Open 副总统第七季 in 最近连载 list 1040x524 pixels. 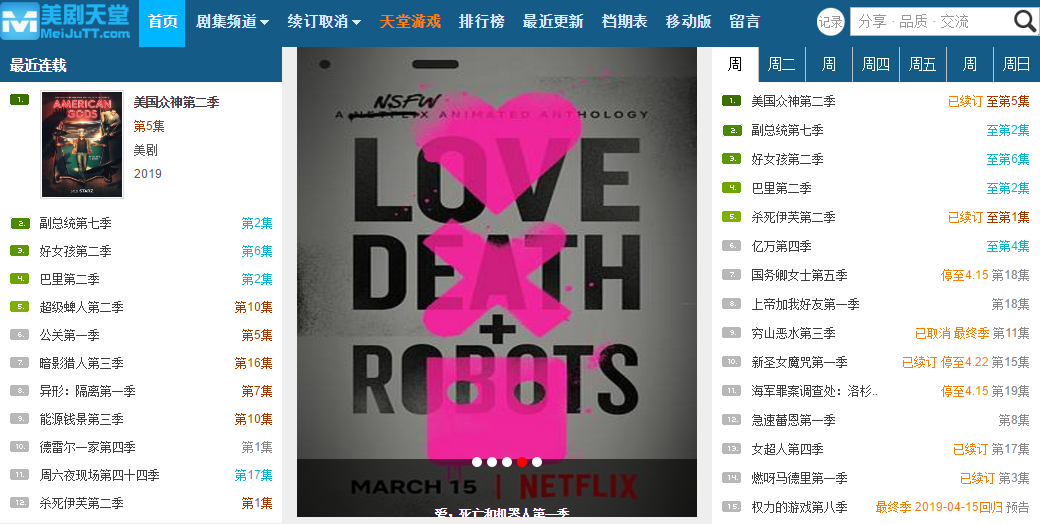[75, 224]
